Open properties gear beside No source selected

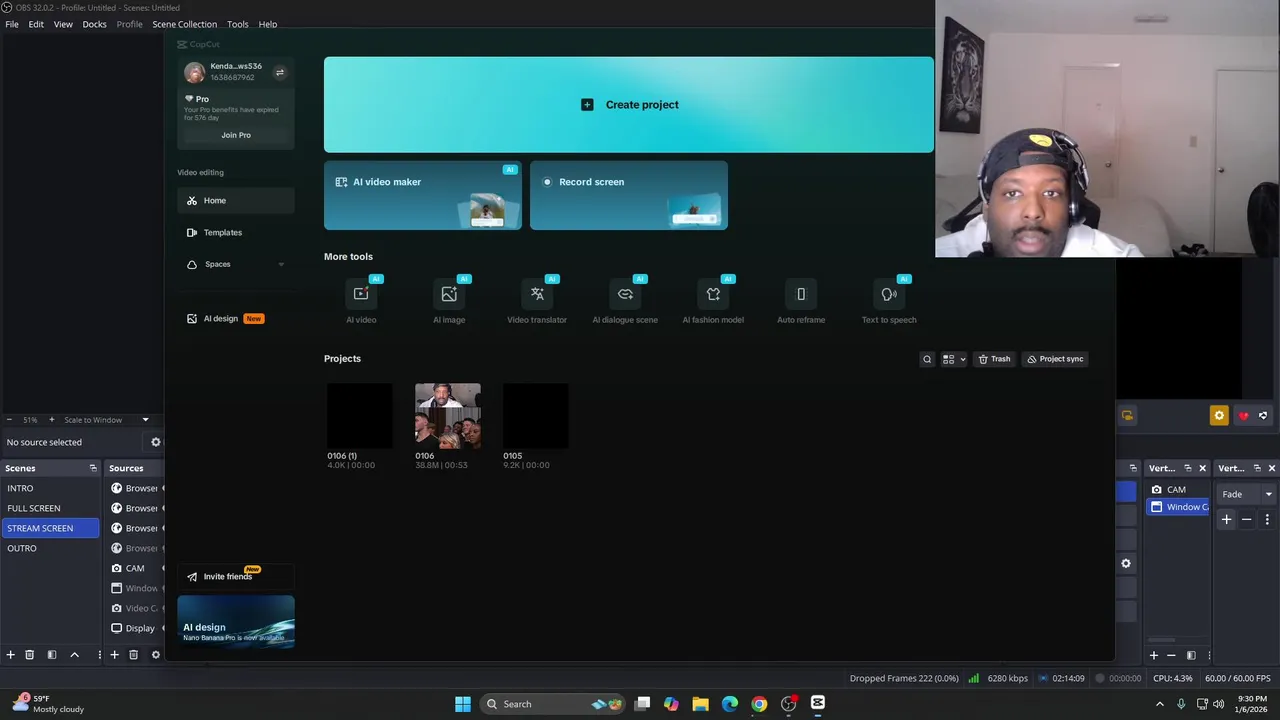[x=155, y=442]
